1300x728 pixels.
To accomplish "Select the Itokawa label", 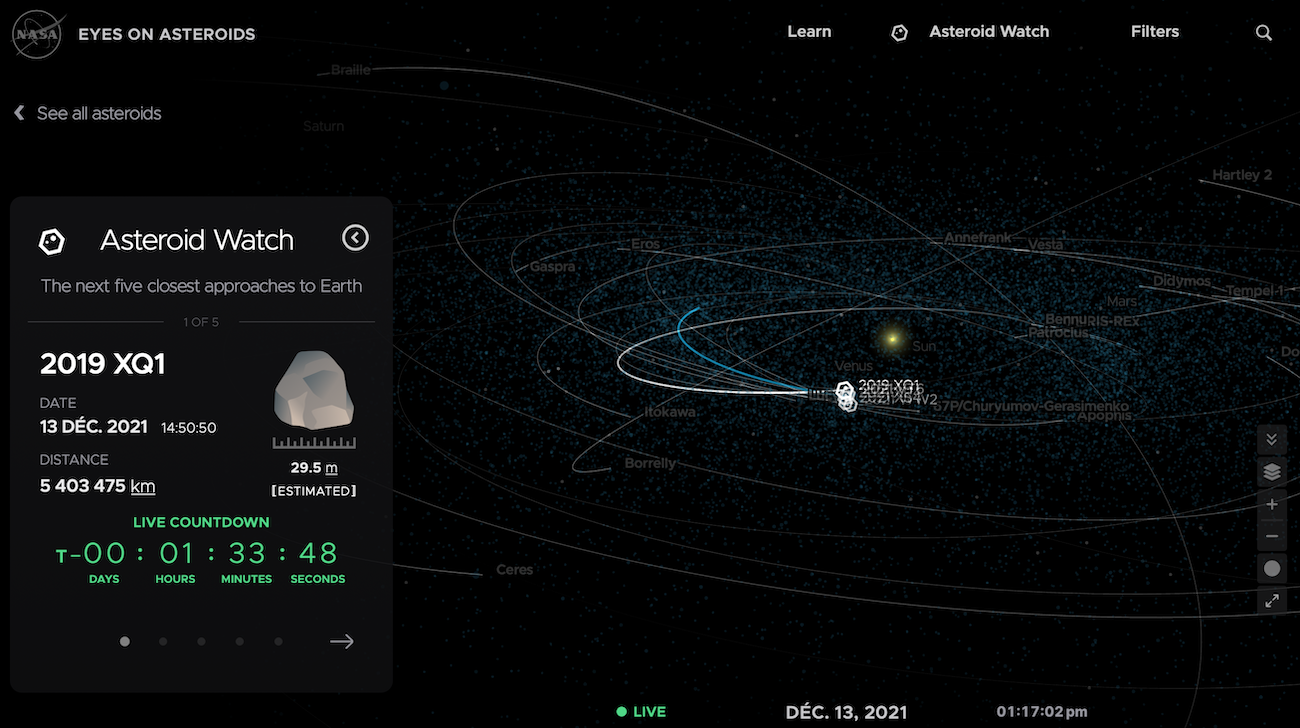I will (670, 411).
